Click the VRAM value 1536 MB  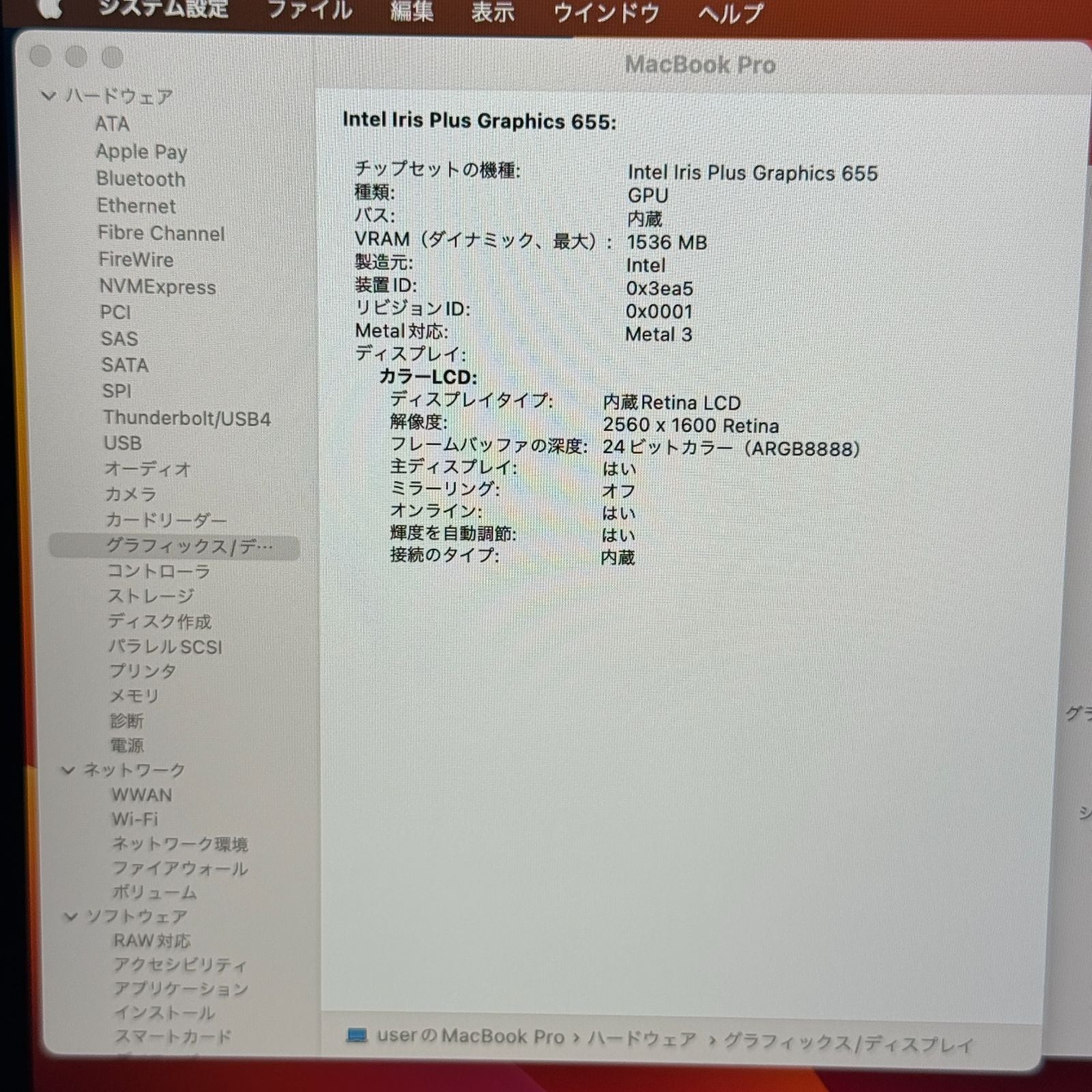[667, 242]
